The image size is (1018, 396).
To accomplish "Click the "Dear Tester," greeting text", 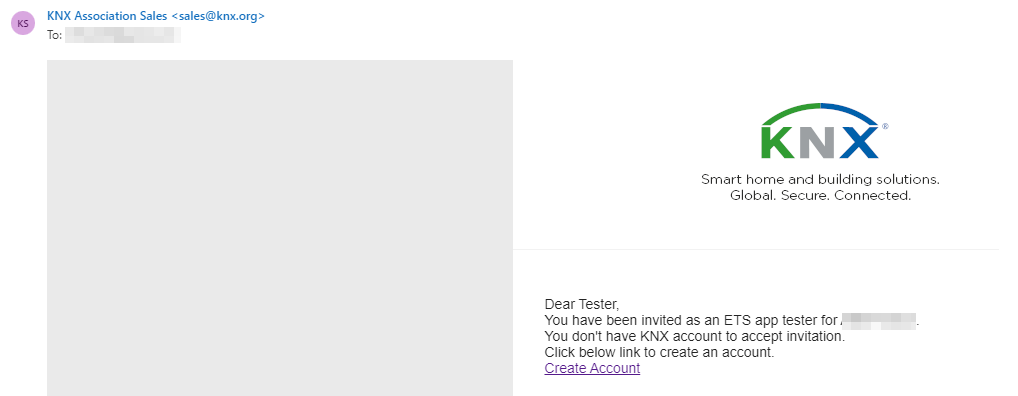I will pos(582,304).
